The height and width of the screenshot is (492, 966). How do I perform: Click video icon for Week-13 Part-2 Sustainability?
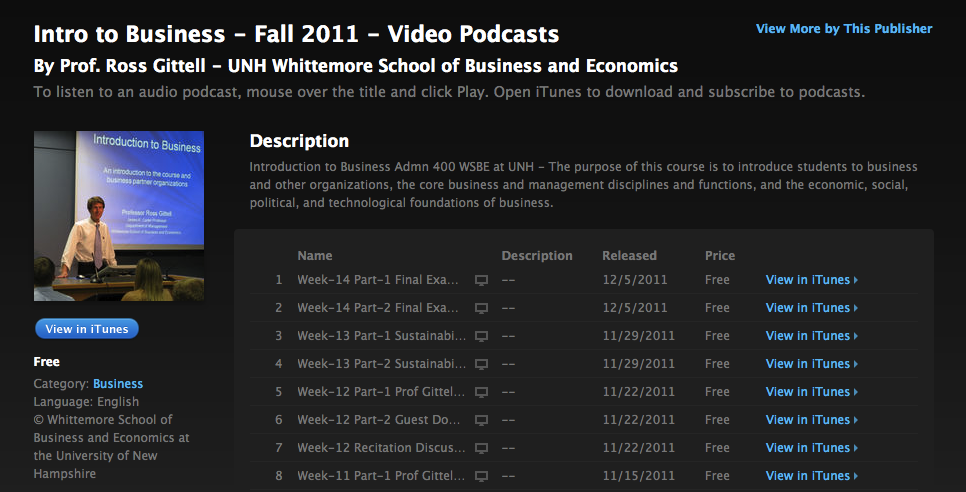point(481,364)
